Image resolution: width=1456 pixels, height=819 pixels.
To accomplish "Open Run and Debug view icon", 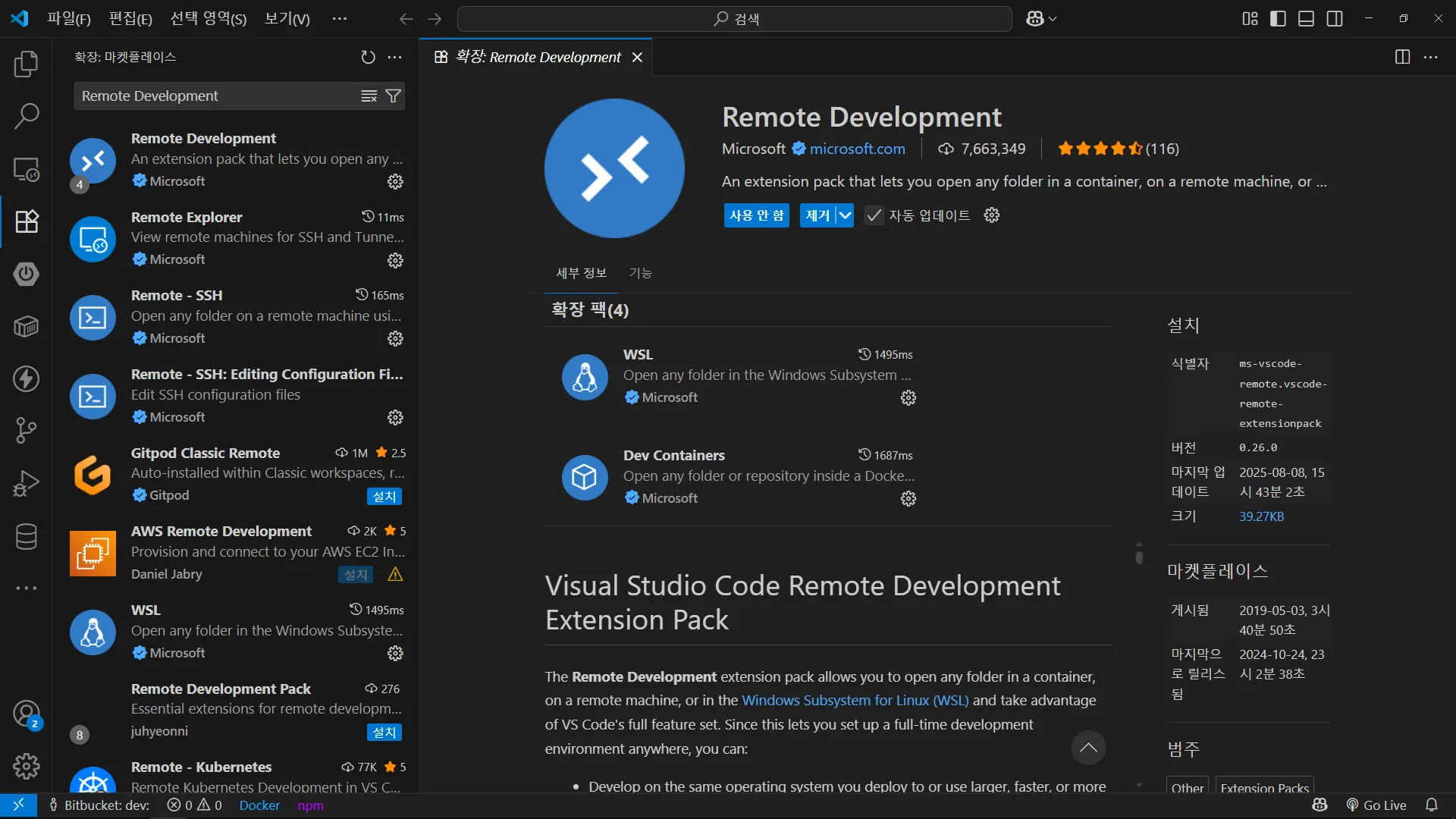I will [26, 483].
